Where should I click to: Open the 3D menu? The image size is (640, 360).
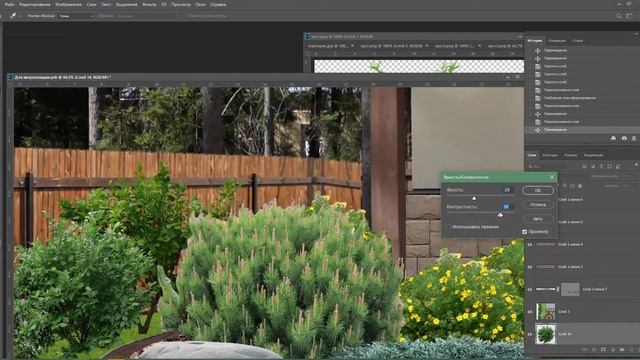coord(164,4)
